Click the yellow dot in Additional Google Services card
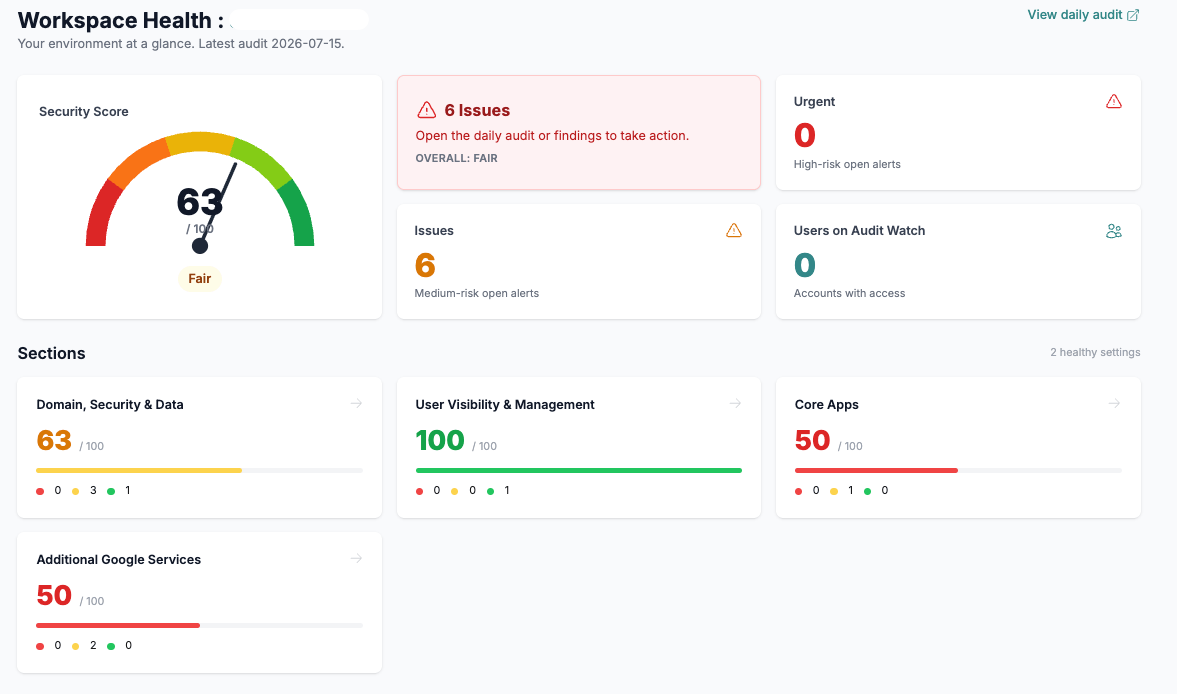1177x694 pixels. [x=76, y=646]
